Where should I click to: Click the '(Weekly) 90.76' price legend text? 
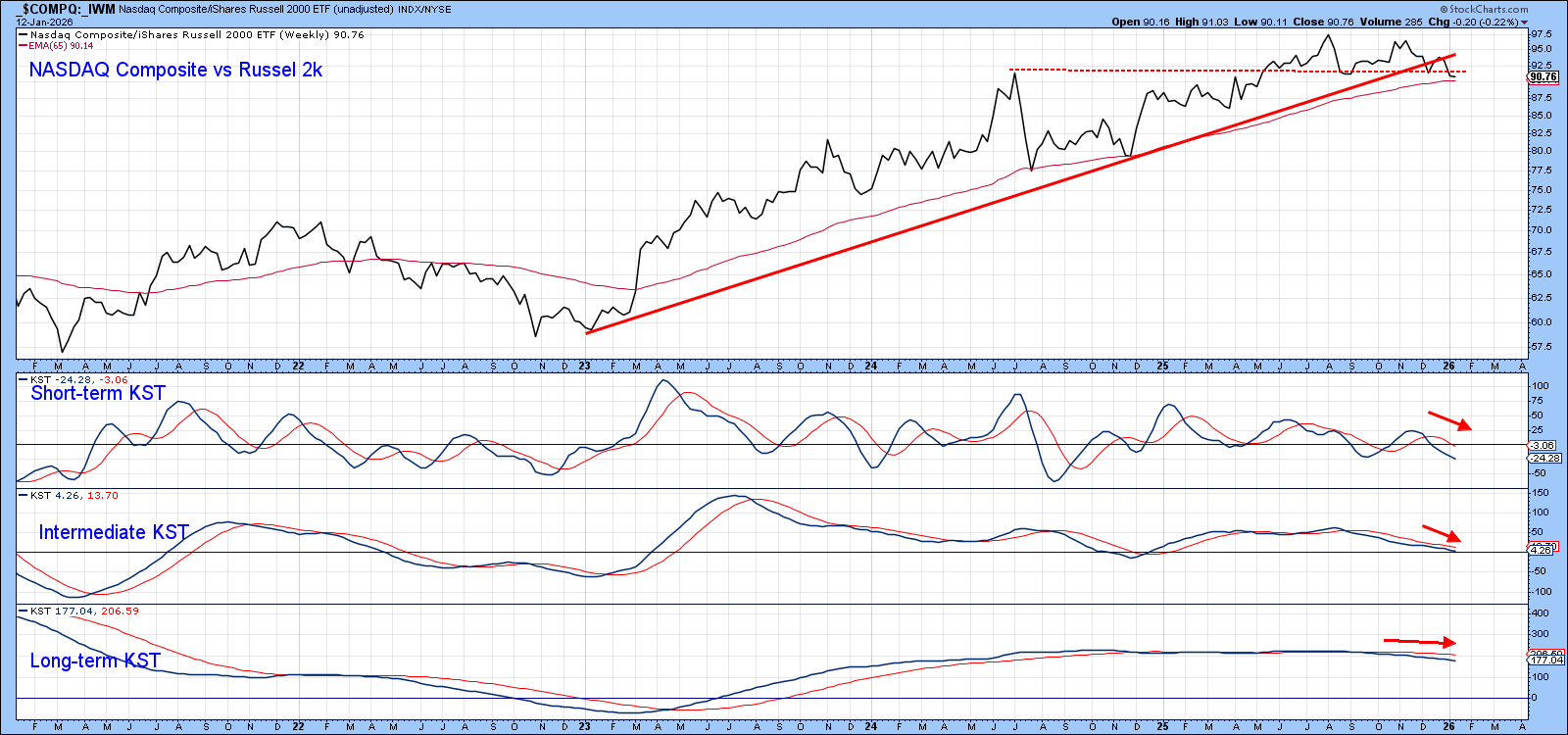[x=321, y=34]
